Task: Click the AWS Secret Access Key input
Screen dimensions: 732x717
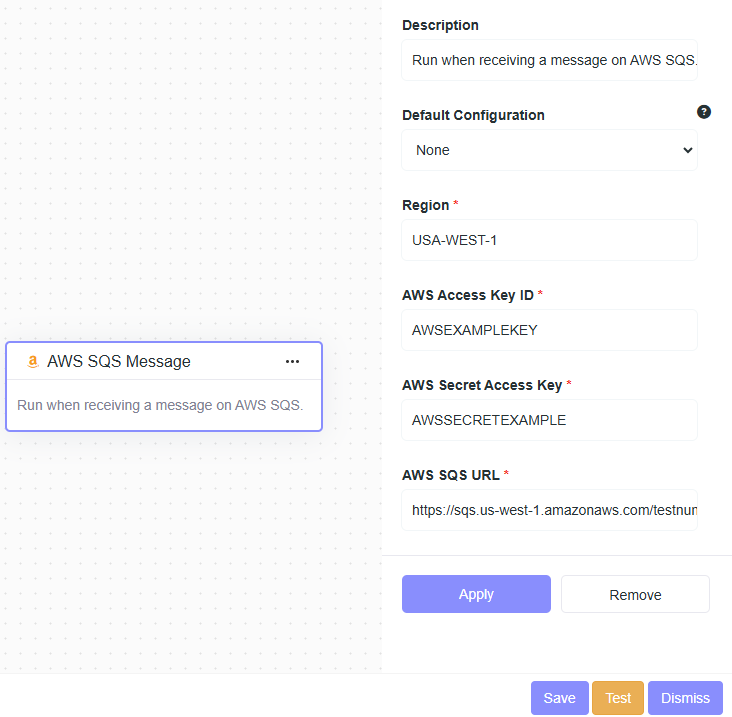Action: click(549, 420)
